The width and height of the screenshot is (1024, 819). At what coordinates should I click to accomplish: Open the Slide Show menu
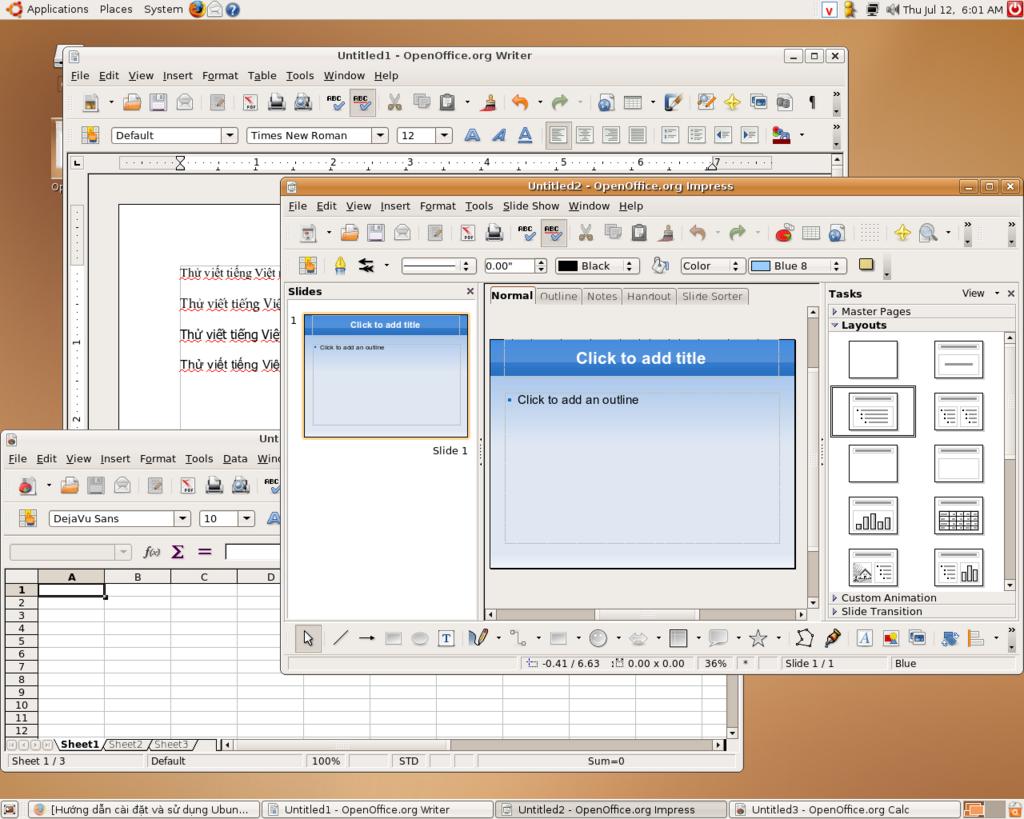(x=530, y=206)
